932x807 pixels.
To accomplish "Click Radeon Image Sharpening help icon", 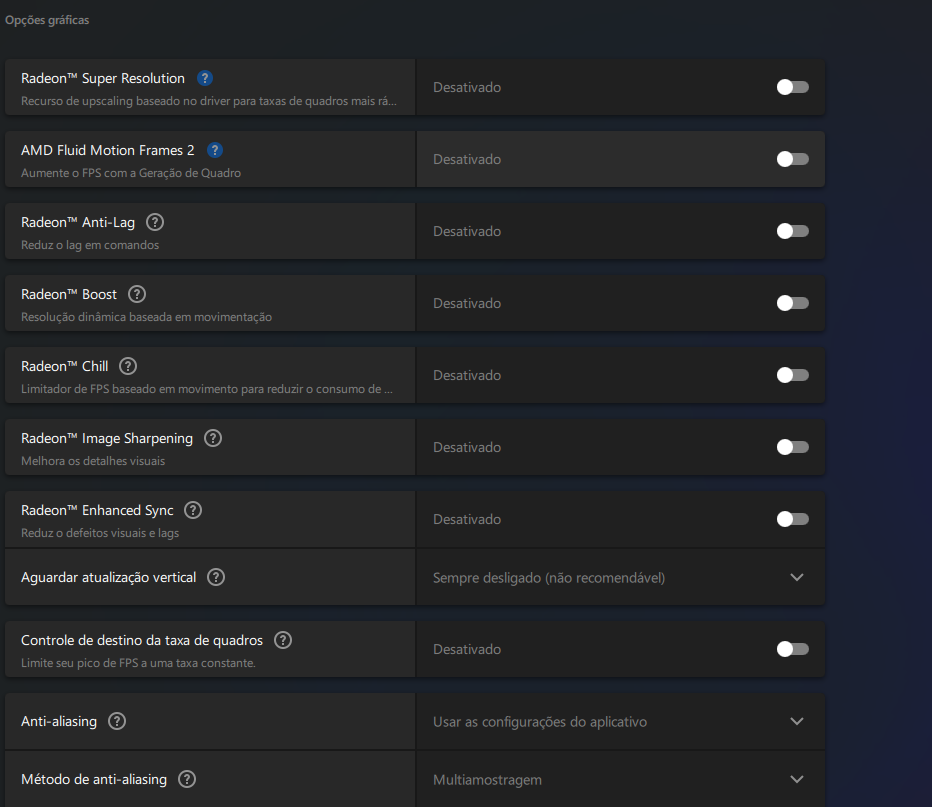I will pos(213,438).
